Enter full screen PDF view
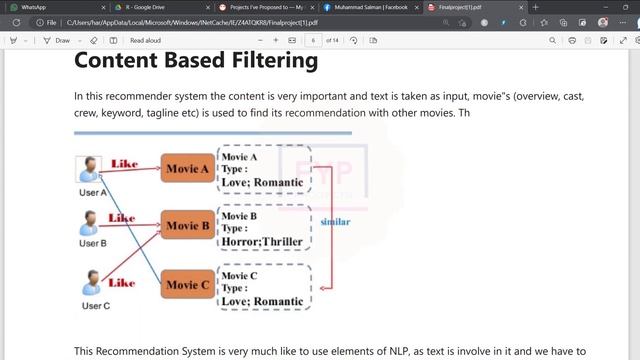 [x=623, y=40]
